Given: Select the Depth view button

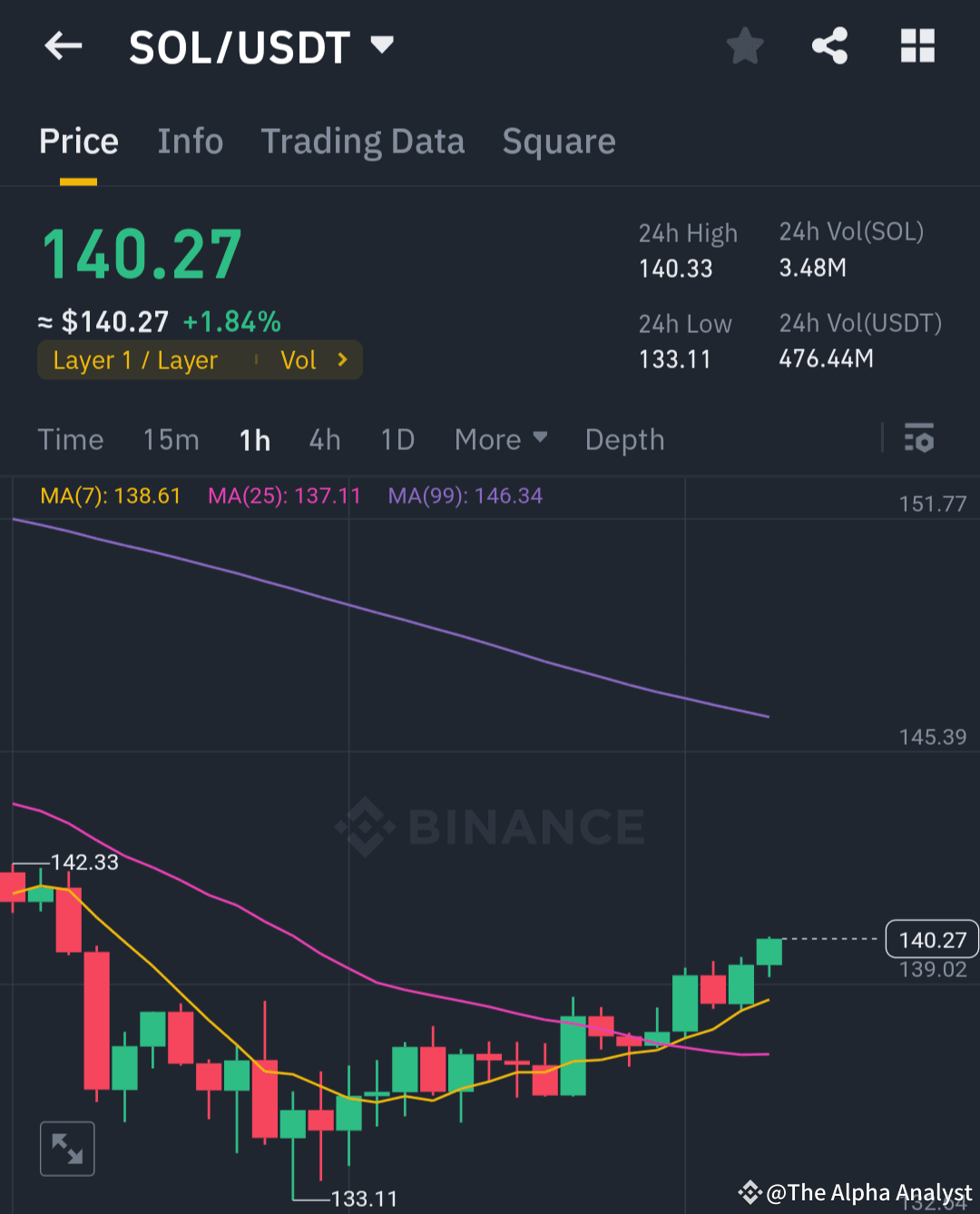Looking at the screenshot, I should (624, 439).
